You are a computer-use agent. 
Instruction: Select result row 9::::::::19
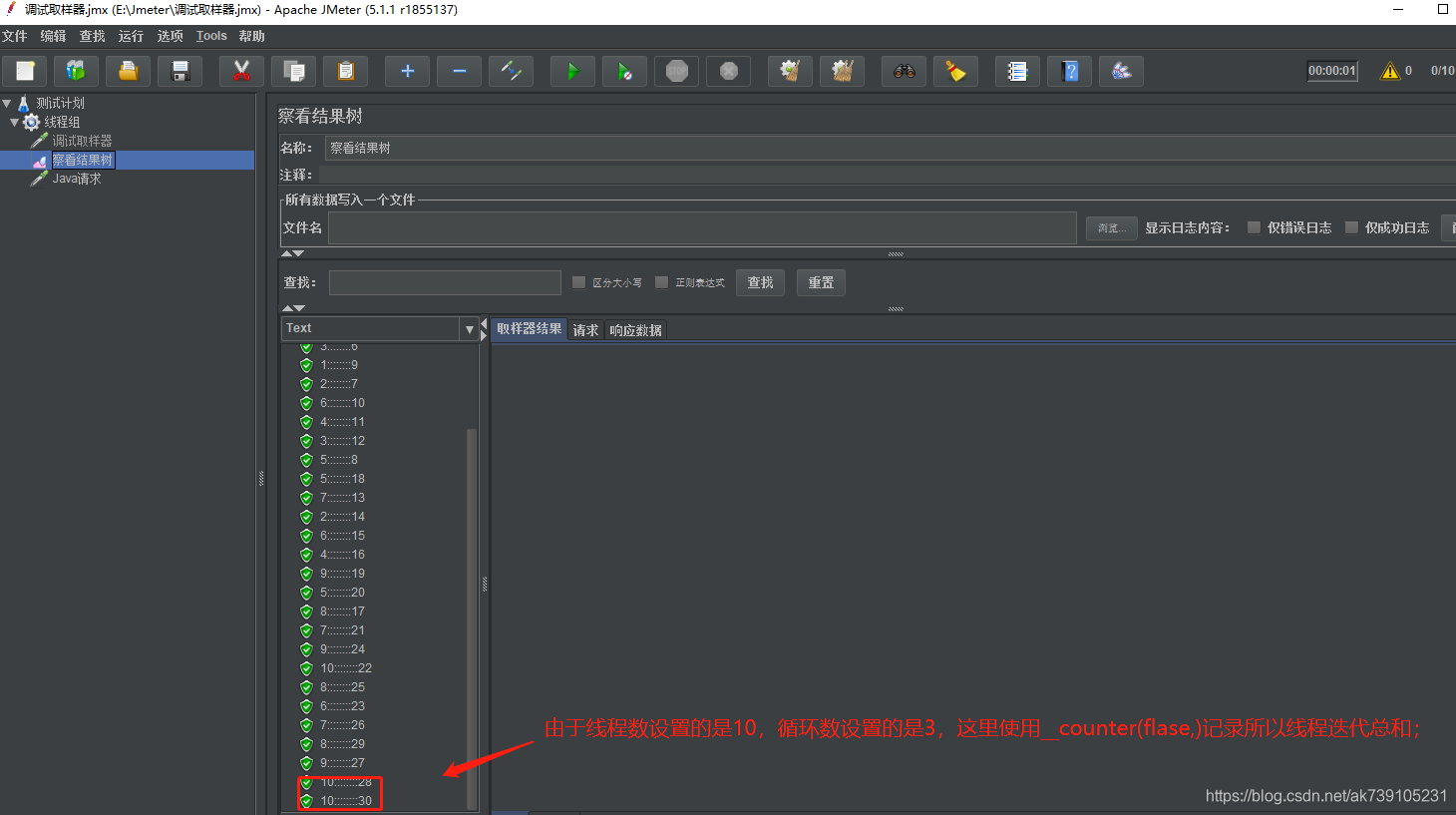tap(342, 574)
